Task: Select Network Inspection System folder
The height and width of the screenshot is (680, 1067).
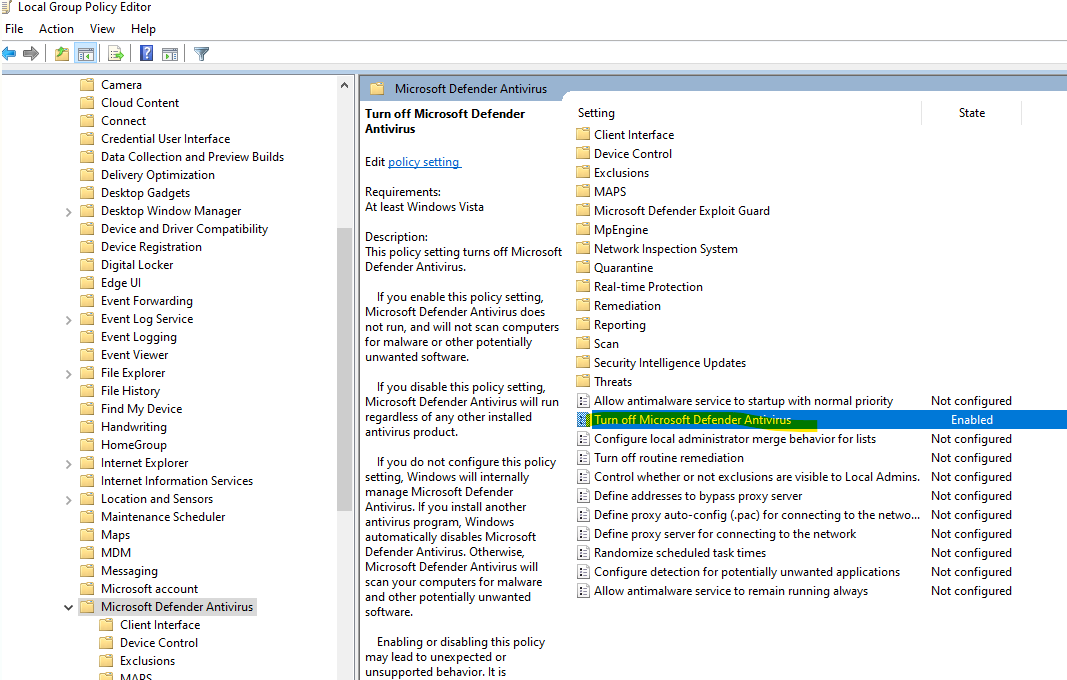Action: [666, 249]
